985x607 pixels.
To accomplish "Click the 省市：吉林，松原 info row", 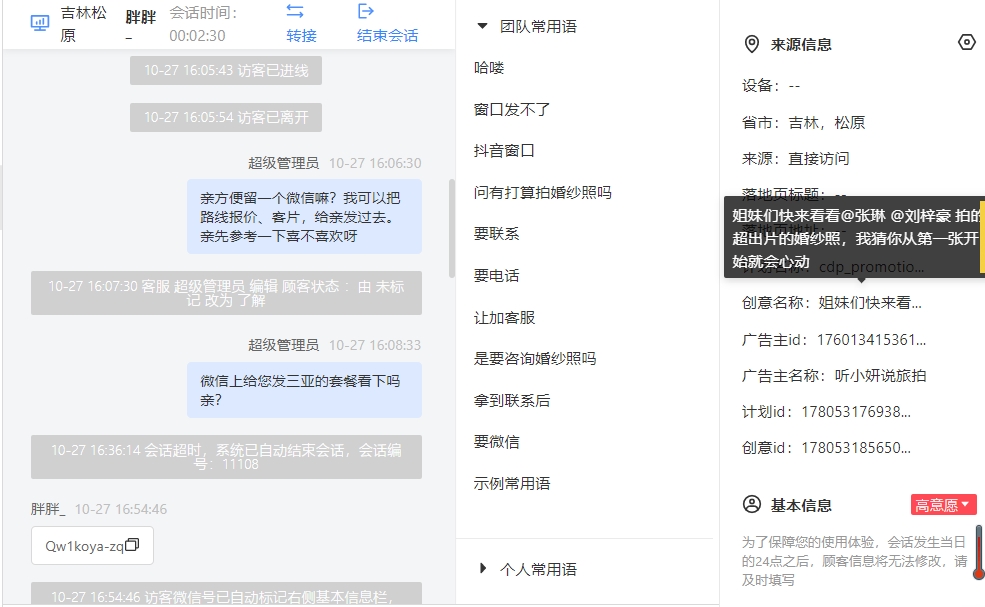I will 803,123.
